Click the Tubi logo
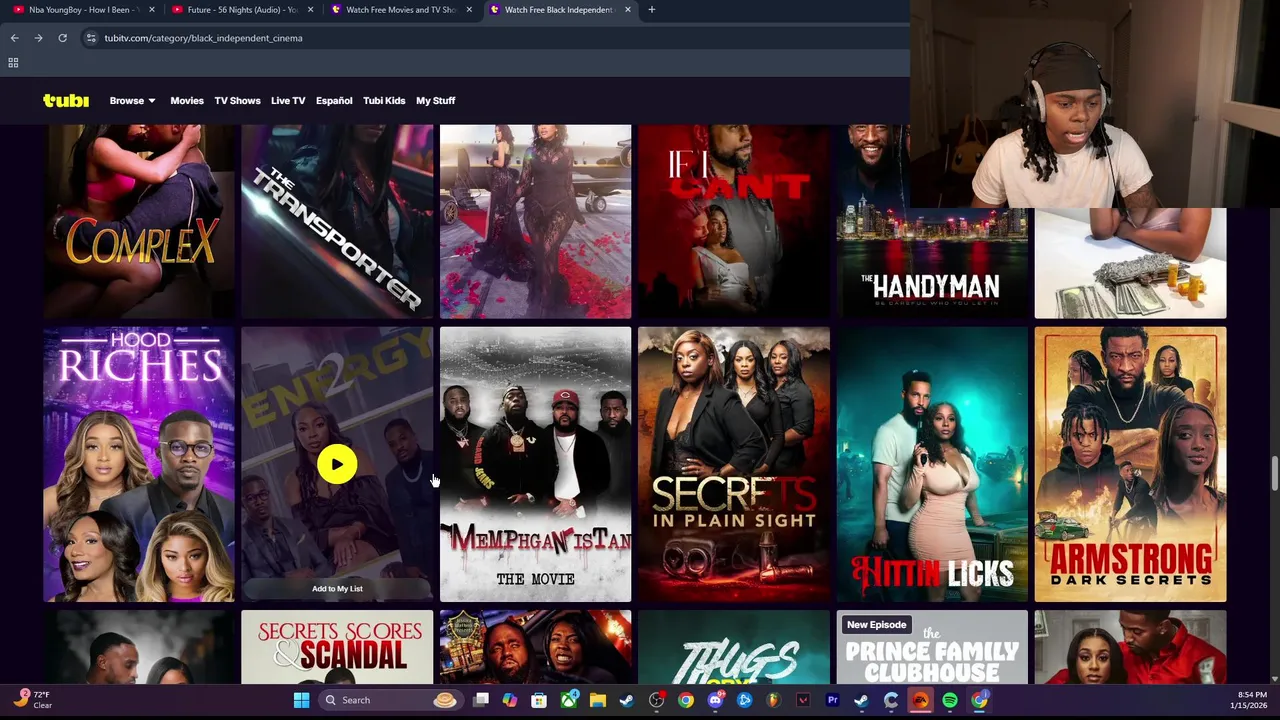 pos(66,100)
